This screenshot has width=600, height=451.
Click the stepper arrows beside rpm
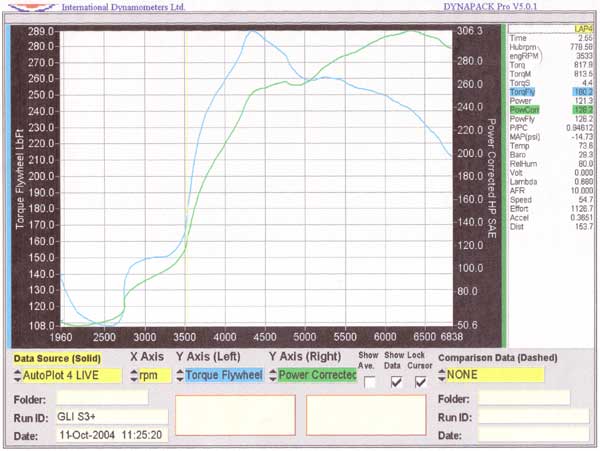coord(134,375)
